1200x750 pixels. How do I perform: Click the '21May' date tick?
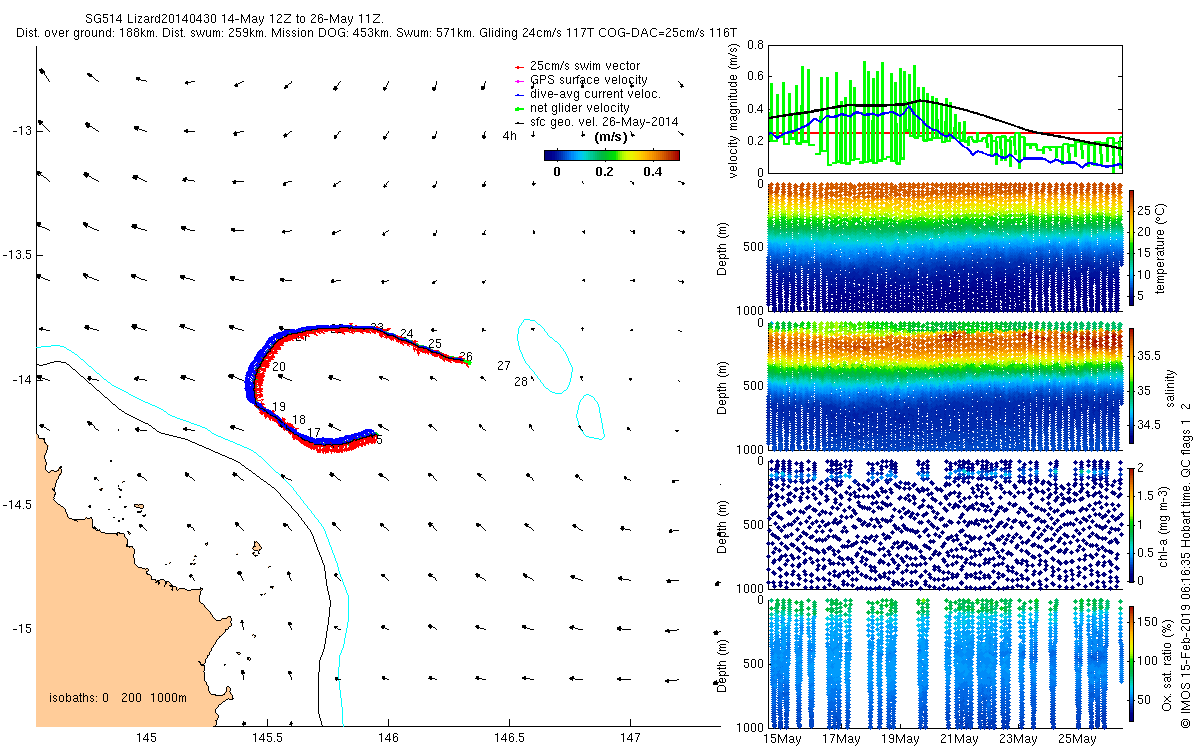(959, 739)
